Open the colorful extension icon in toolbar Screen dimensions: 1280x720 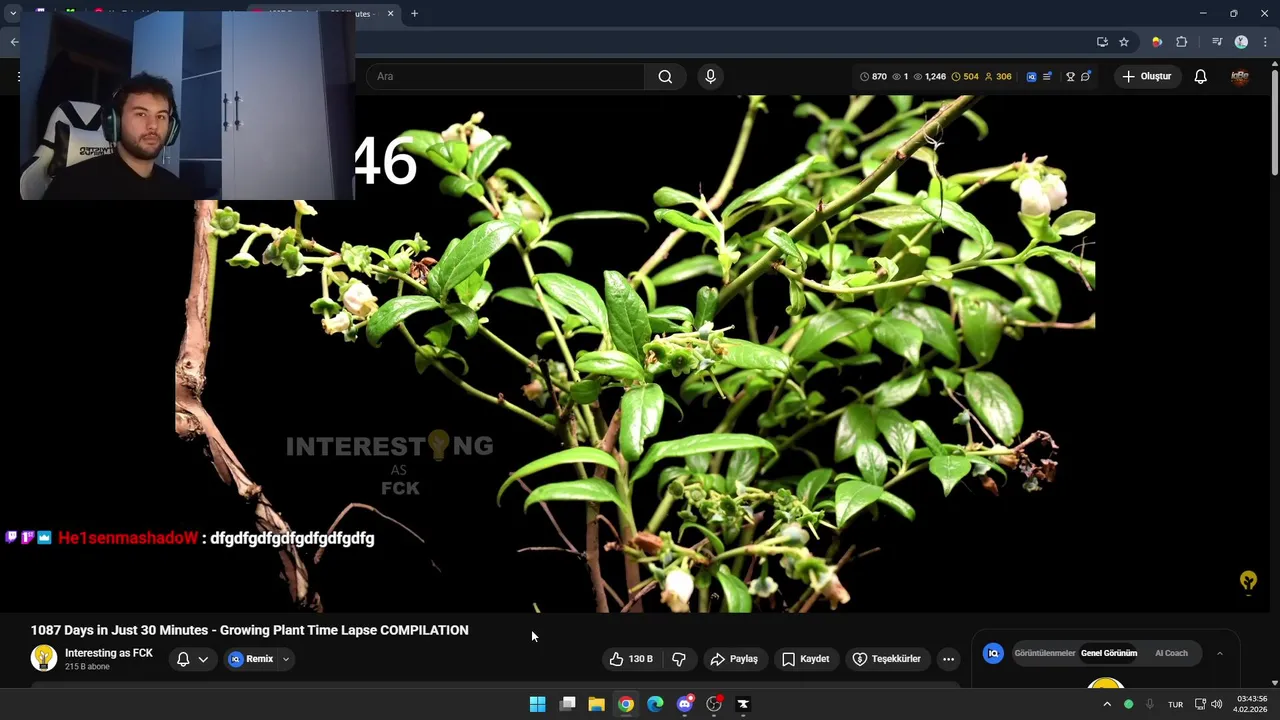pos(1157,42)
